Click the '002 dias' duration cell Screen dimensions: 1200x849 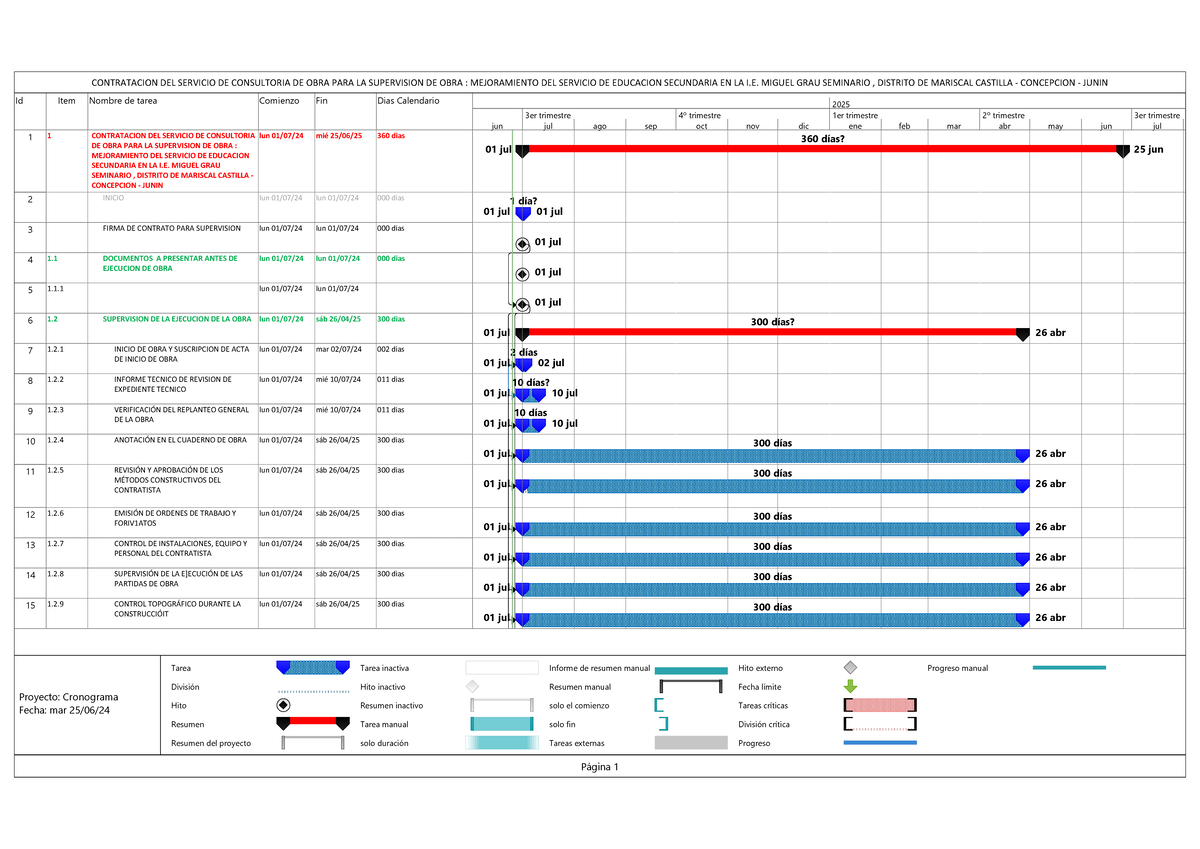click(391, 349)
